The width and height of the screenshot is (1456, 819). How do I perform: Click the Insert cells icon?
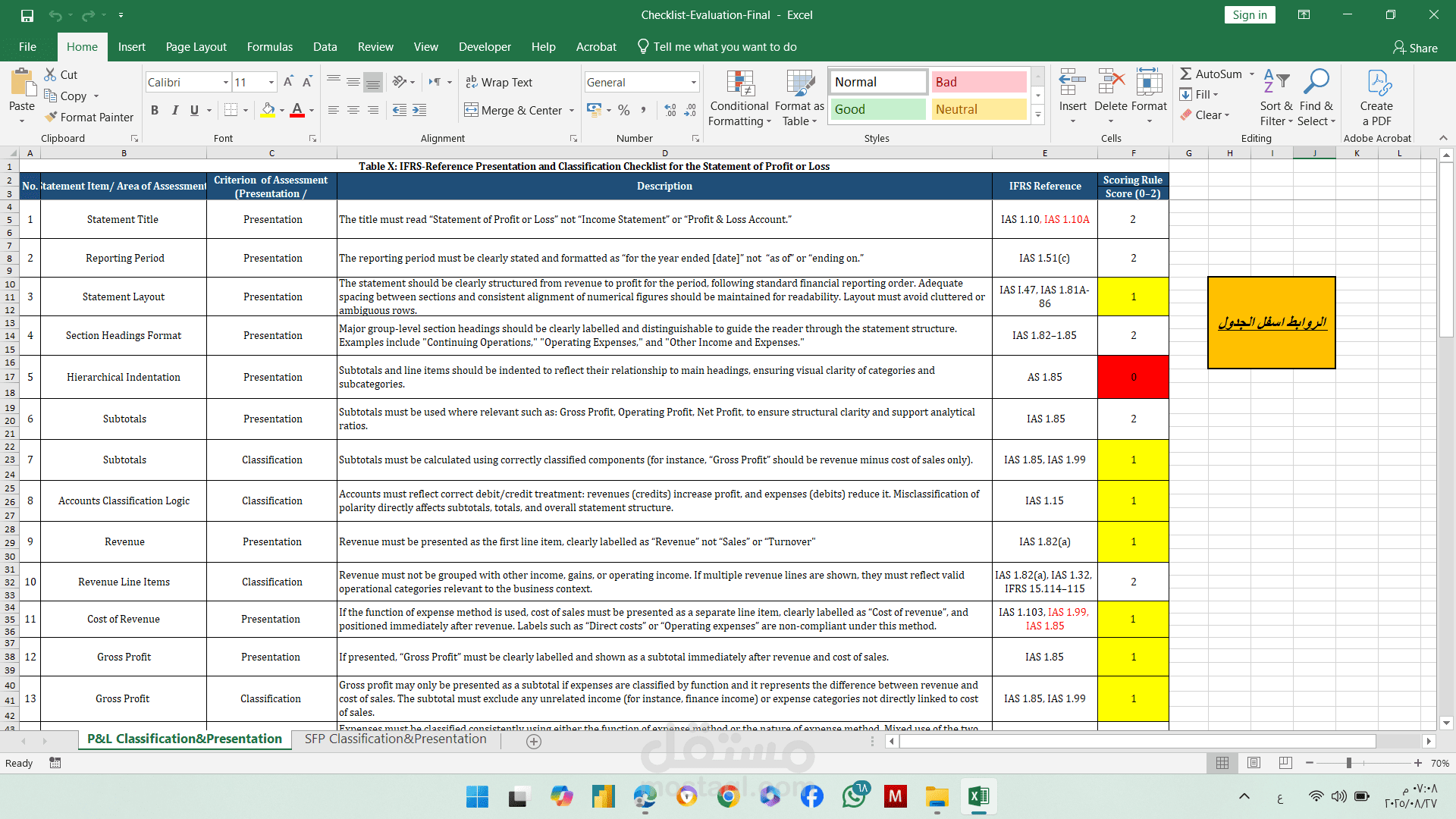coord(1072,82)
